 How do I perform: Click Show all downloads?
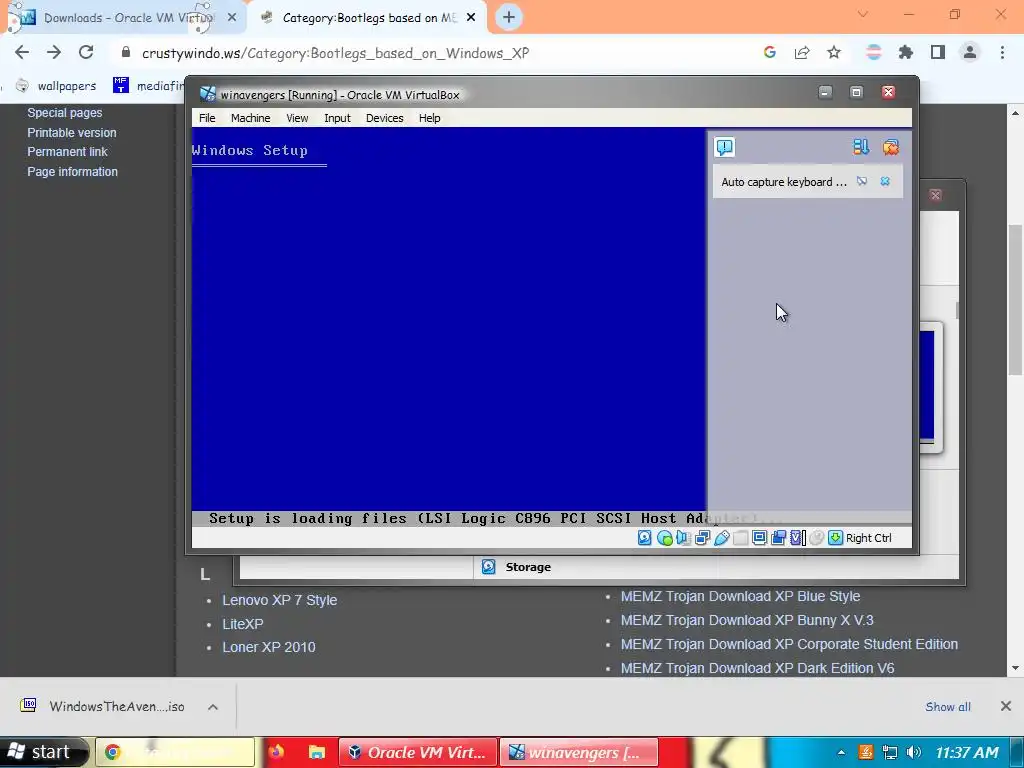click(948, 707)
